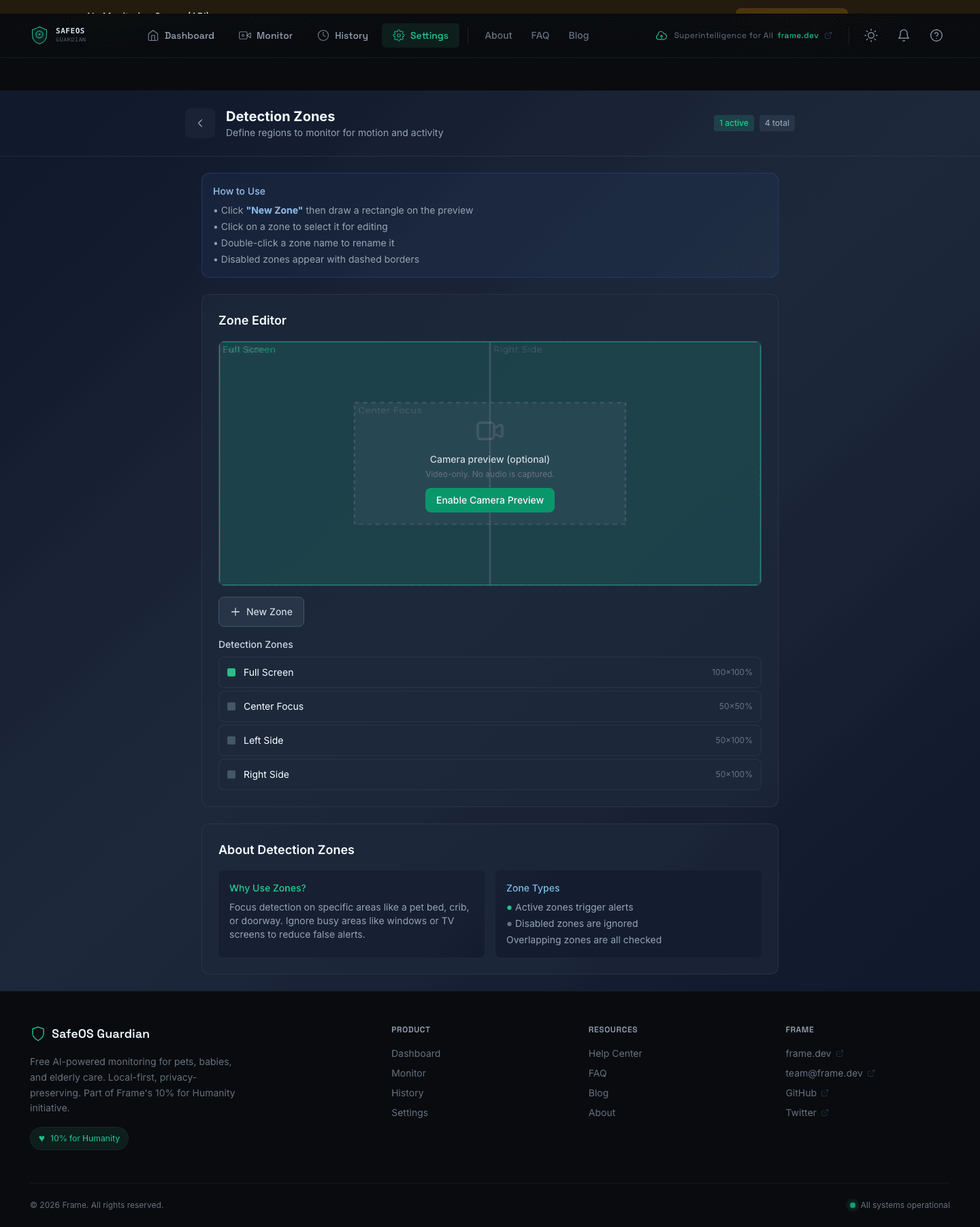
Task: Click the cloud icon next to Superintelligence
Action: 661,35
